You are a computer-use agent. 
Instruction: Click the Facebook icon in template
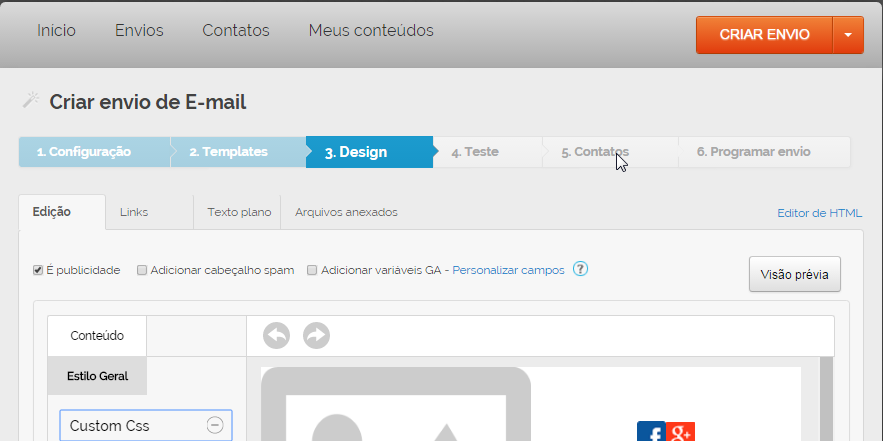tap(651, 432)
